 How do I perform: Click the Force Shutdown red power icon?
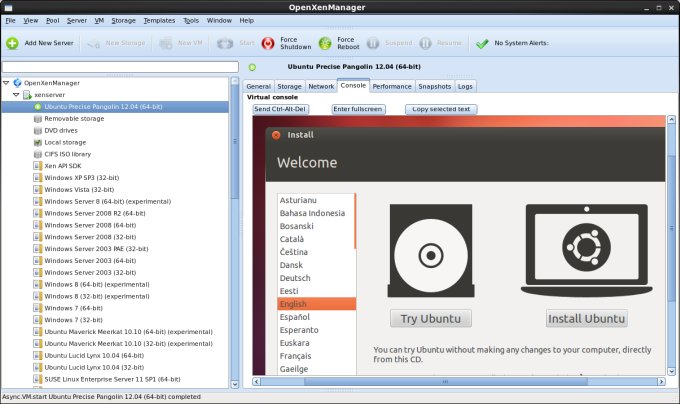268,43
